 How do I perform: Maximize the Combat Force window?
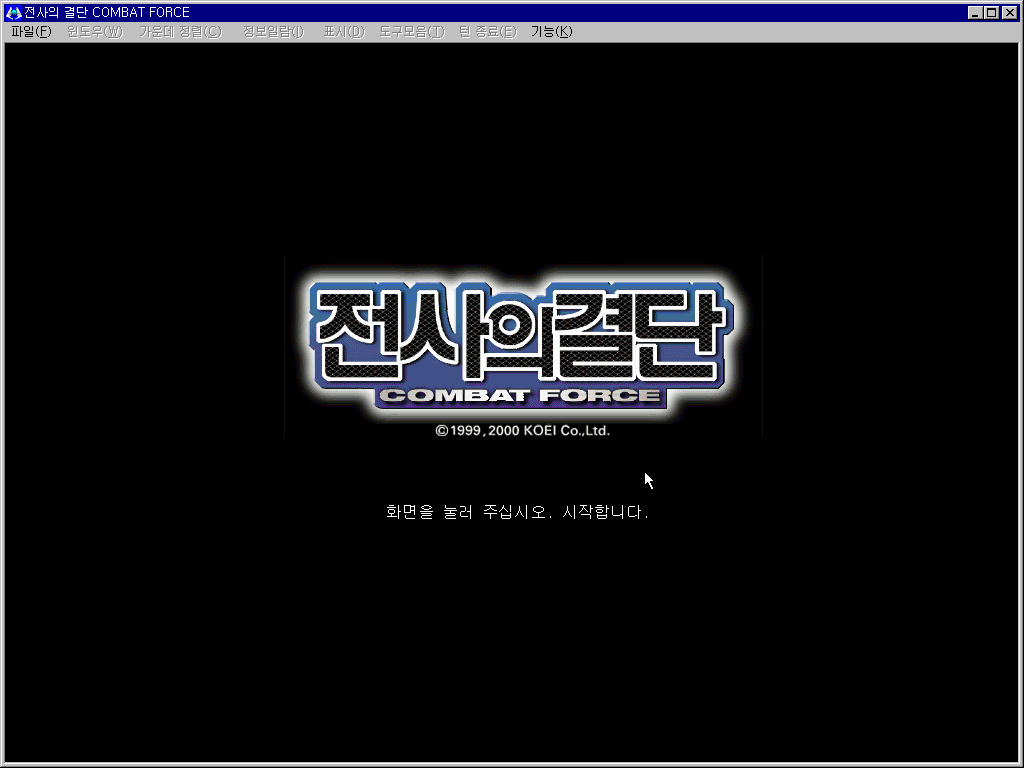(x=991, y=12)
